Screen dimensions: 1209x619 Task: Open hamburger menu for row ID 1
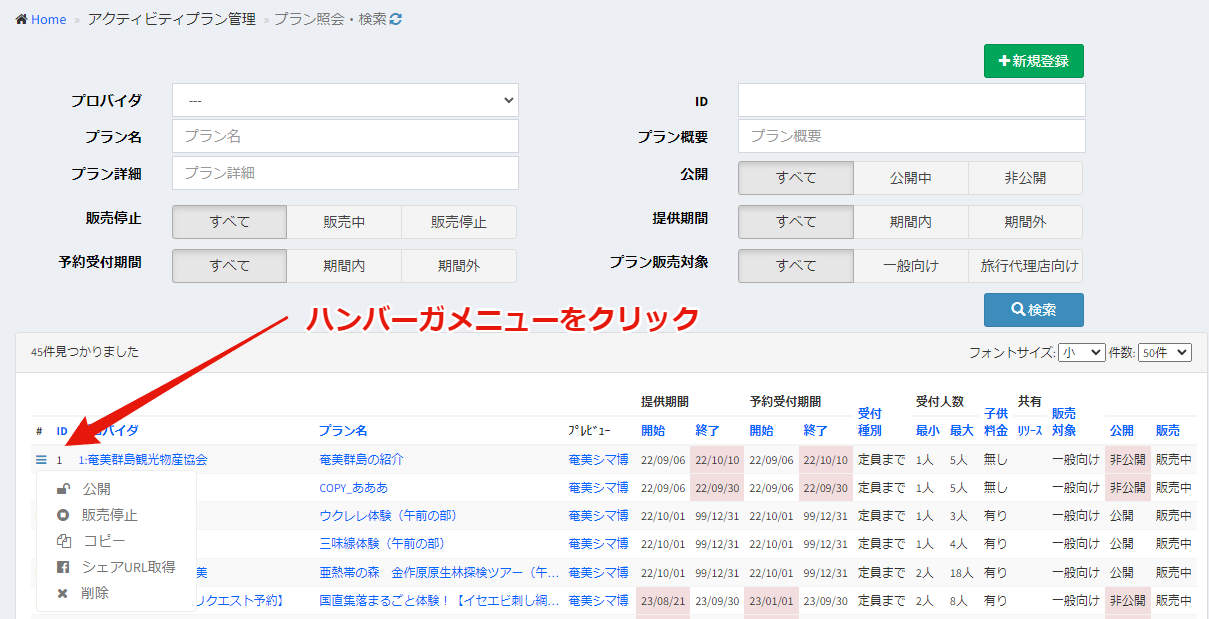41,460
